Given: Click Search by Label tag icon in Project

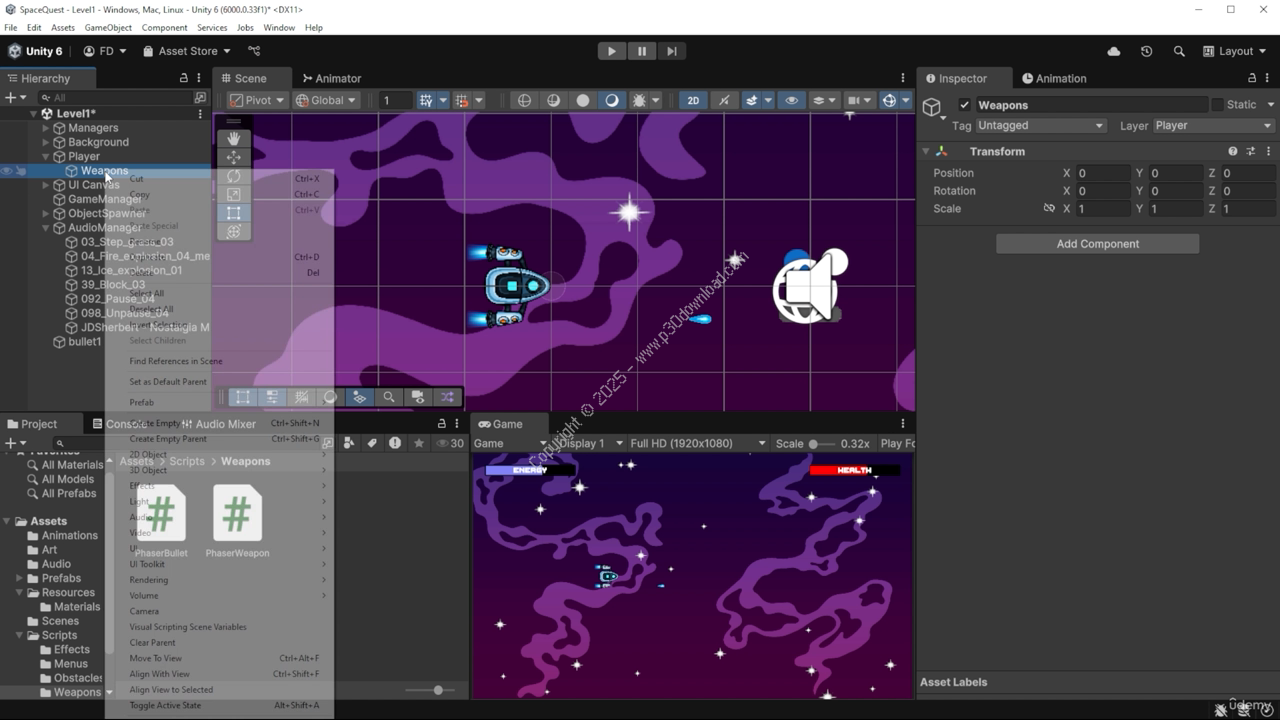Looking at the screenshot, I should 372,443.
